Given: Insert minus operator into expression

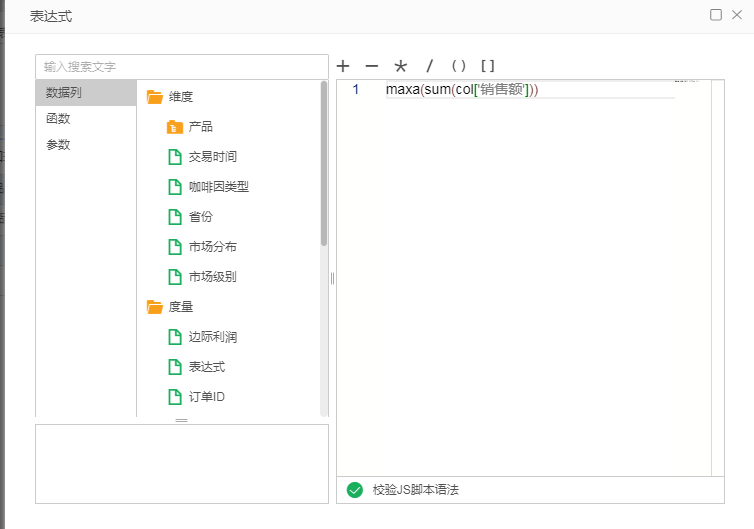Looking at the screenshot, I should 372,66.
